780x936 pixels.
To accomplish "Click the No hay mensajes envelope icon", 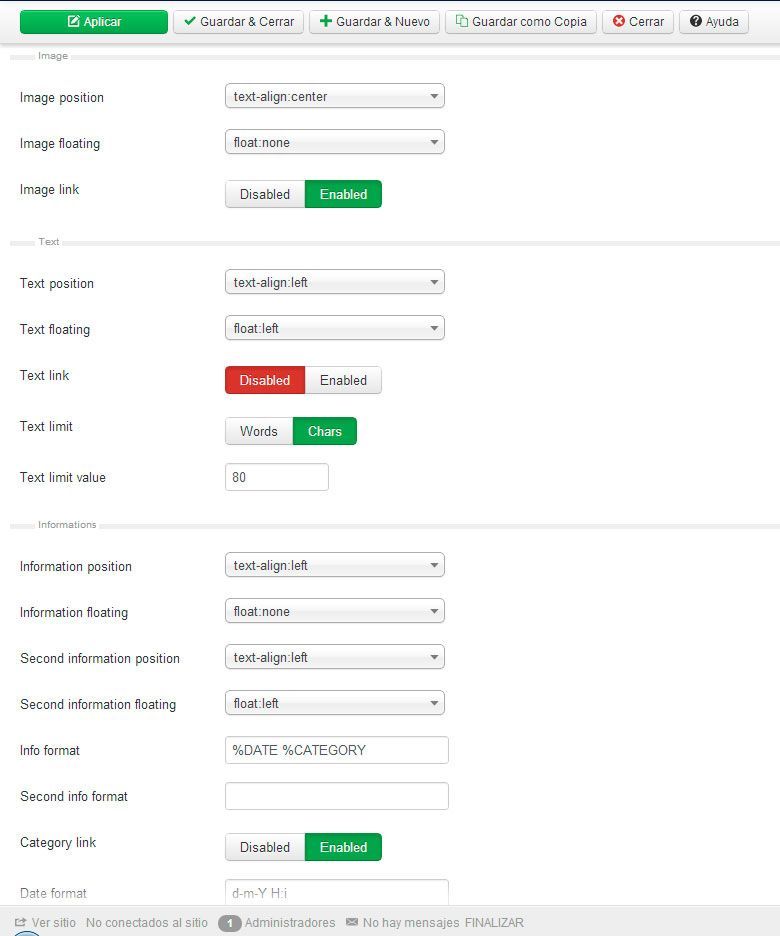I will click(352, 922).
